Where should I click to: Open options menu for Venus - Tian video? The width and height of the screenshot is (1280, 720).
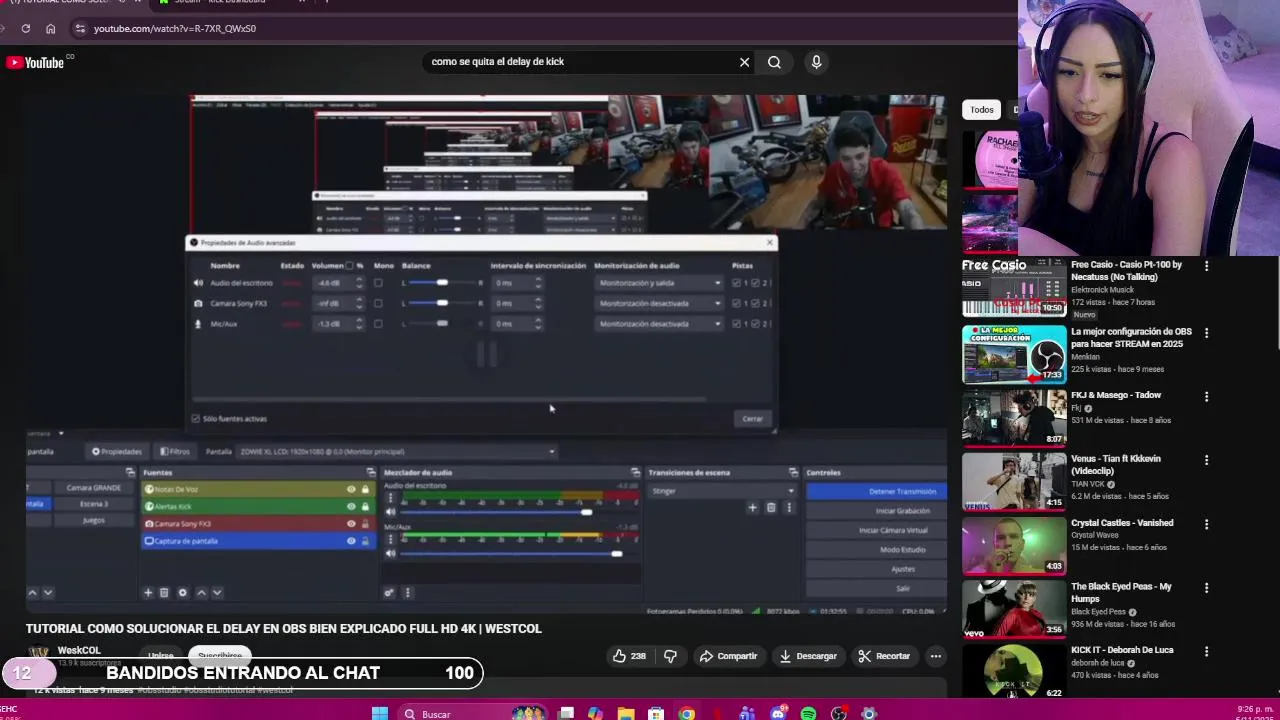pyautogui.click(x=1206, y=460)
